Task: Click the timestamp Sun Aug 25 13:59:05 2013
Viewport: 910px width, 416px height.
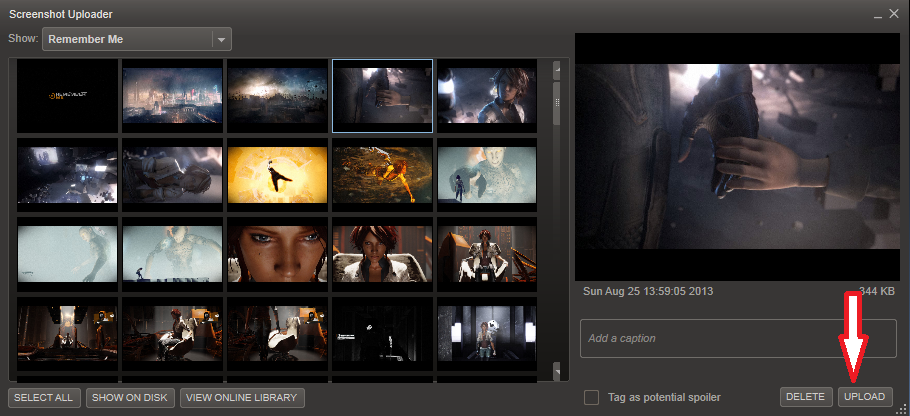Action: [648, 291]
